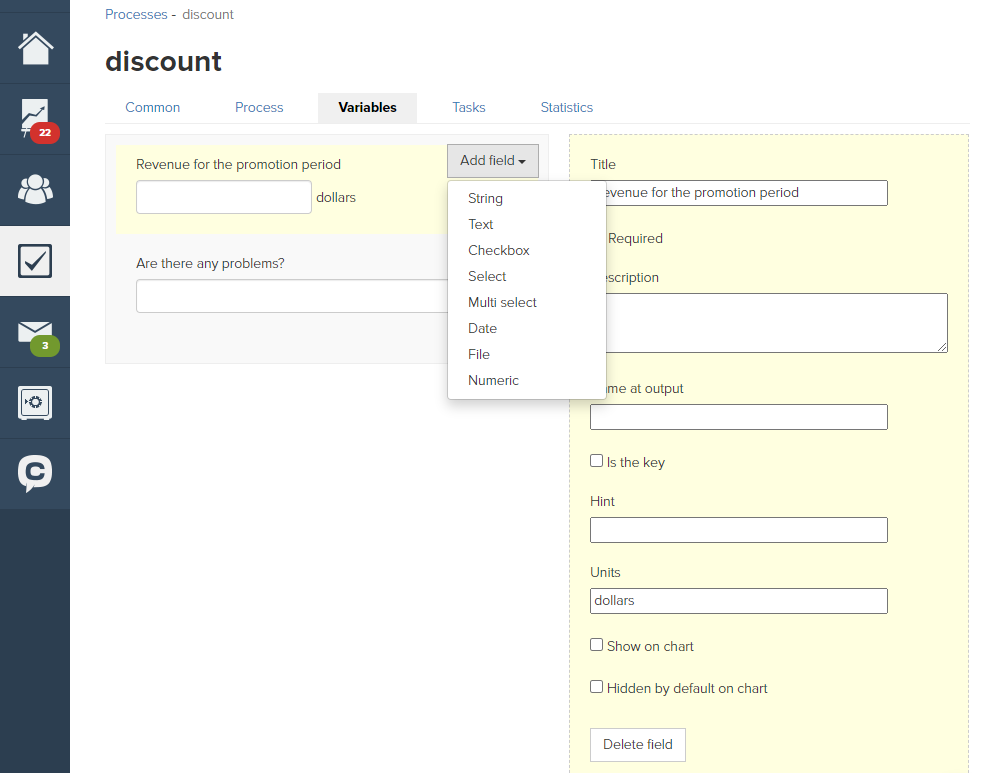990x773 pixels.
Task: Click the 'discount' breadcrumb text
Action: pyautogui.click(x=208, y=15)
